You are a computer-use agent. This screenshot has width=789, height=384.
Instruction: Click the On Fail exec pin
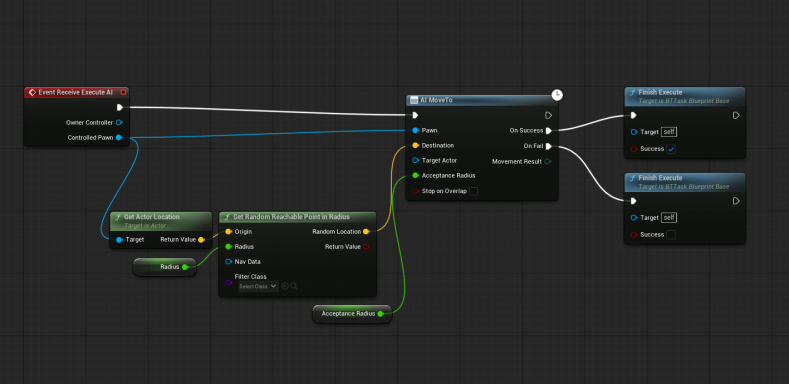pyautogui.click(x=548, y=146)
